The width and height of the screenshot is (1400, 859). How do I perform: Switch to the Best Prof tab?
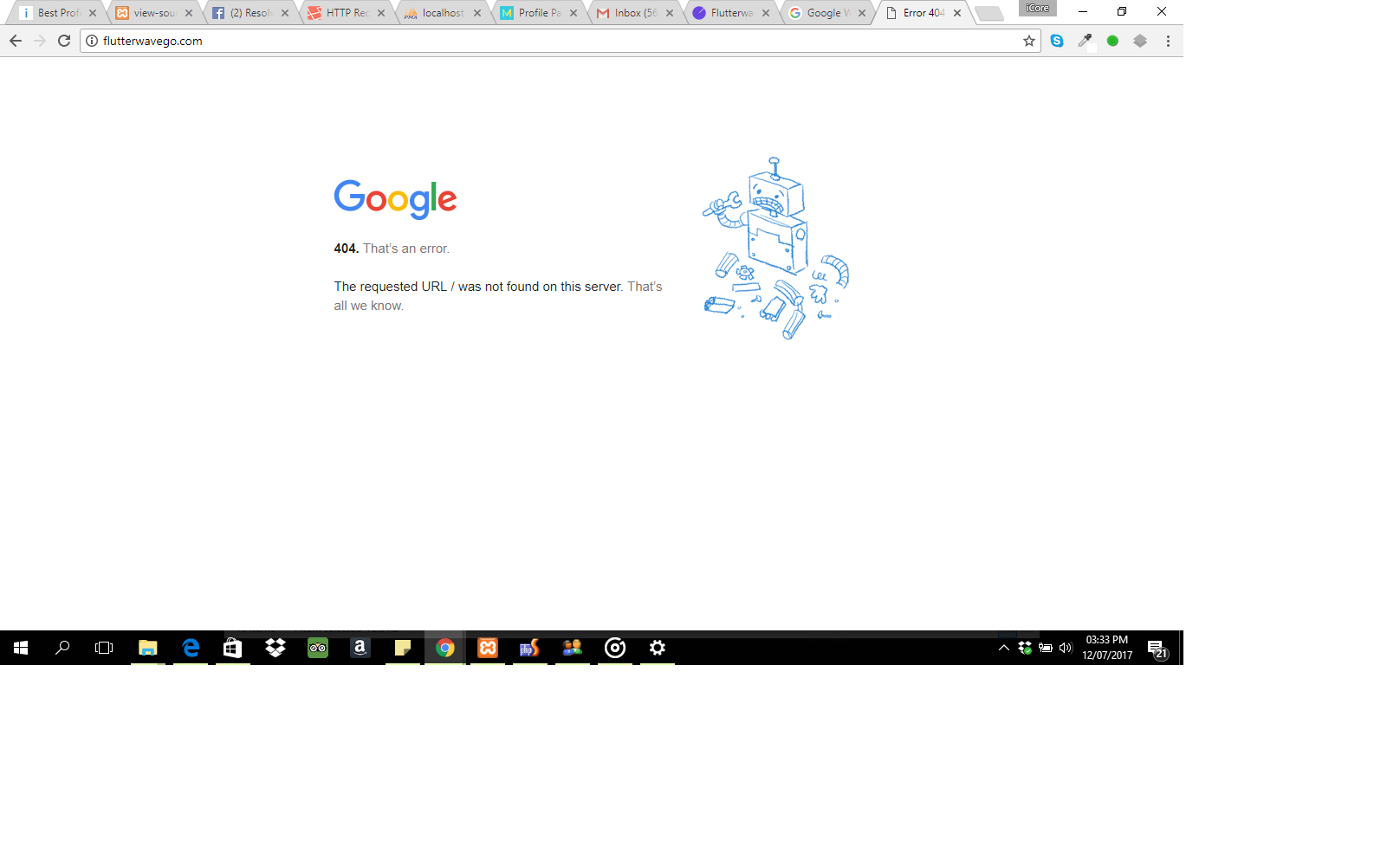57,13
